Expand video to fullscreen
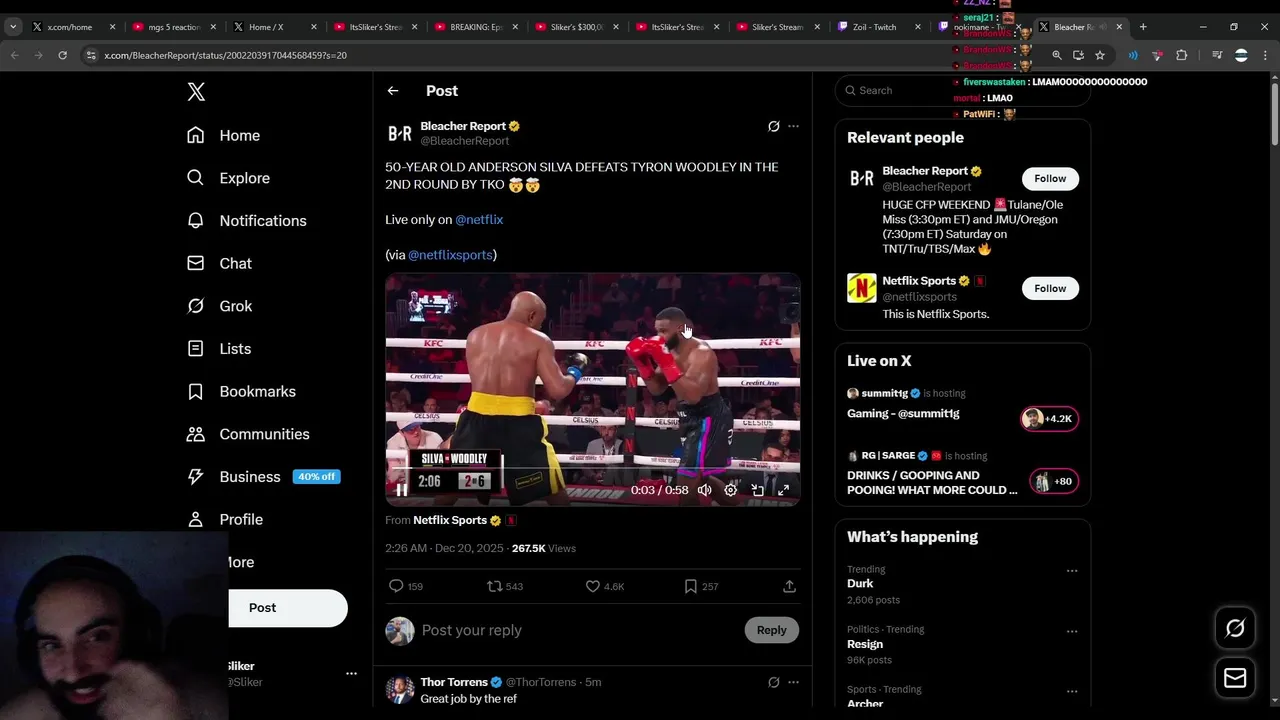1280x720 pixels. 783,490
